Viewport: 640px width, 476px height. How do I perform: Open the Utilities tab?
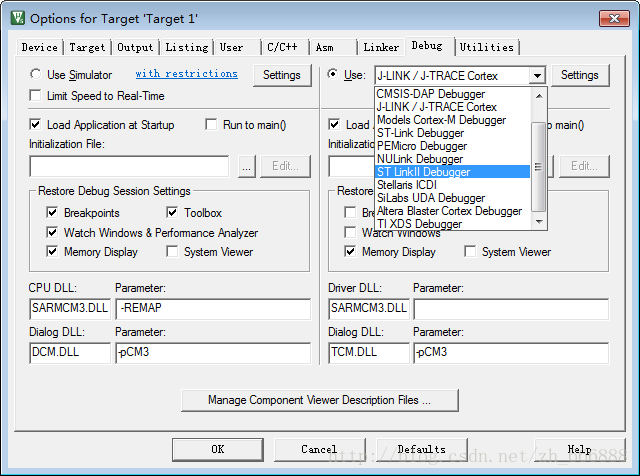(x=487, y=47)
